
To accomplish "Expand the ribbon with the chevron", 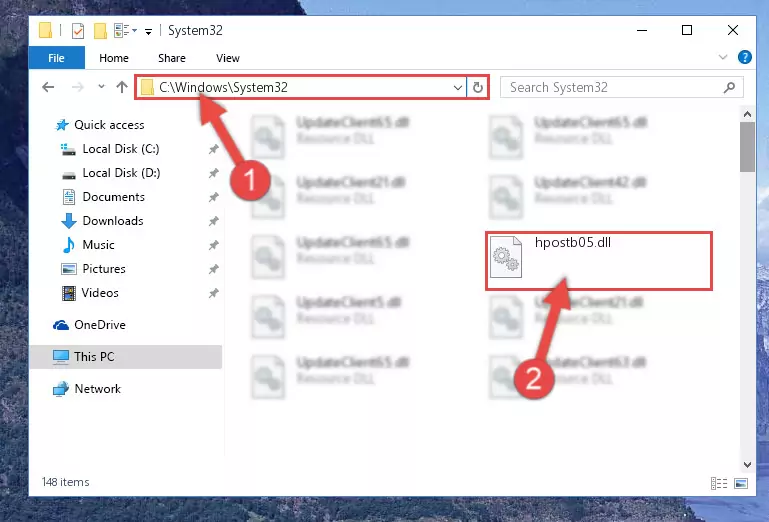I will (722, 57).
